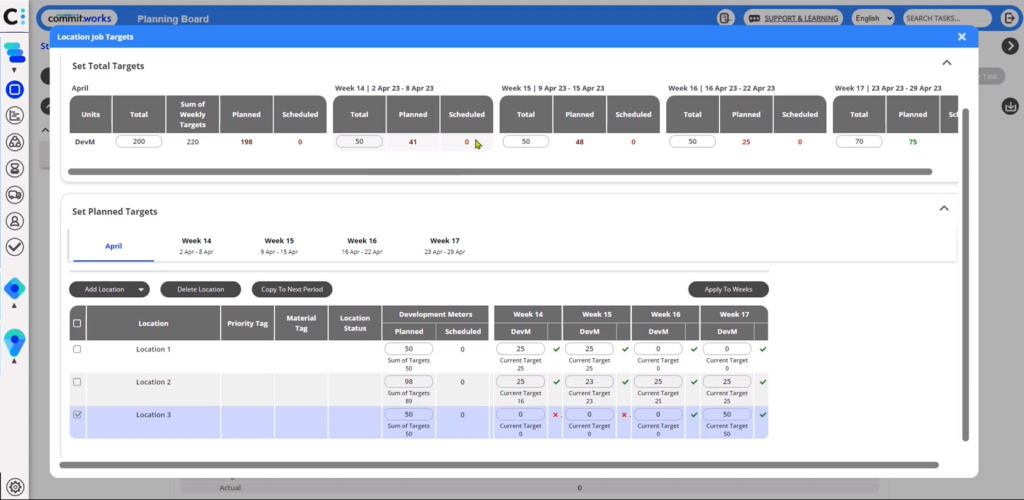Click the Priority Tag column header

tap(248, 323)
